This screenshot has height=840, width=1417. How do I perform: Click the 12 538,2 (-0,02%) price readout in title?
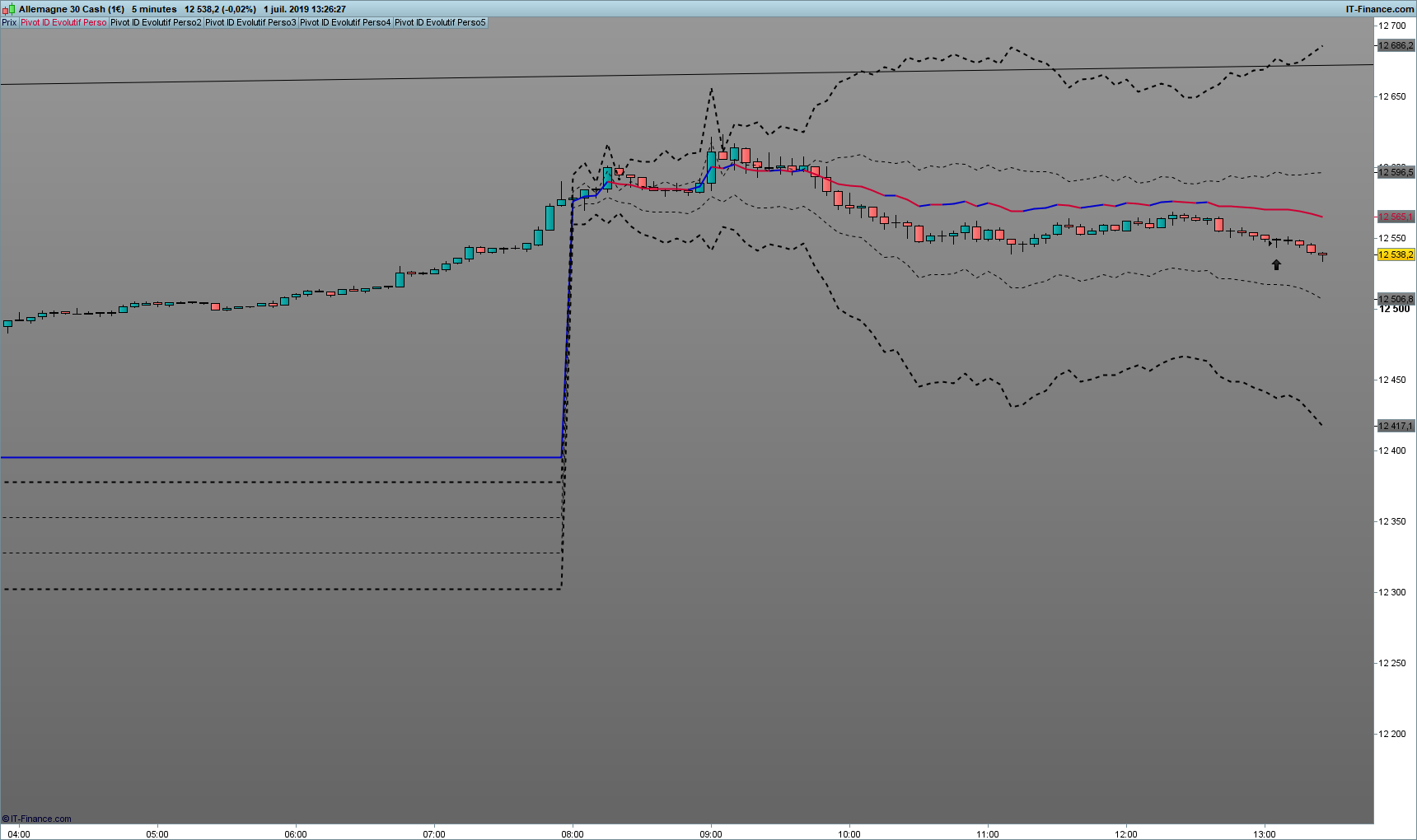[x=220, y=9]
